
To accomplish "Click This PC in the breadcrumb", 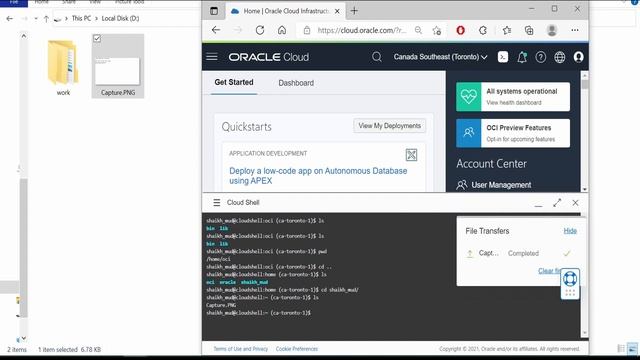I will [81, 18].
